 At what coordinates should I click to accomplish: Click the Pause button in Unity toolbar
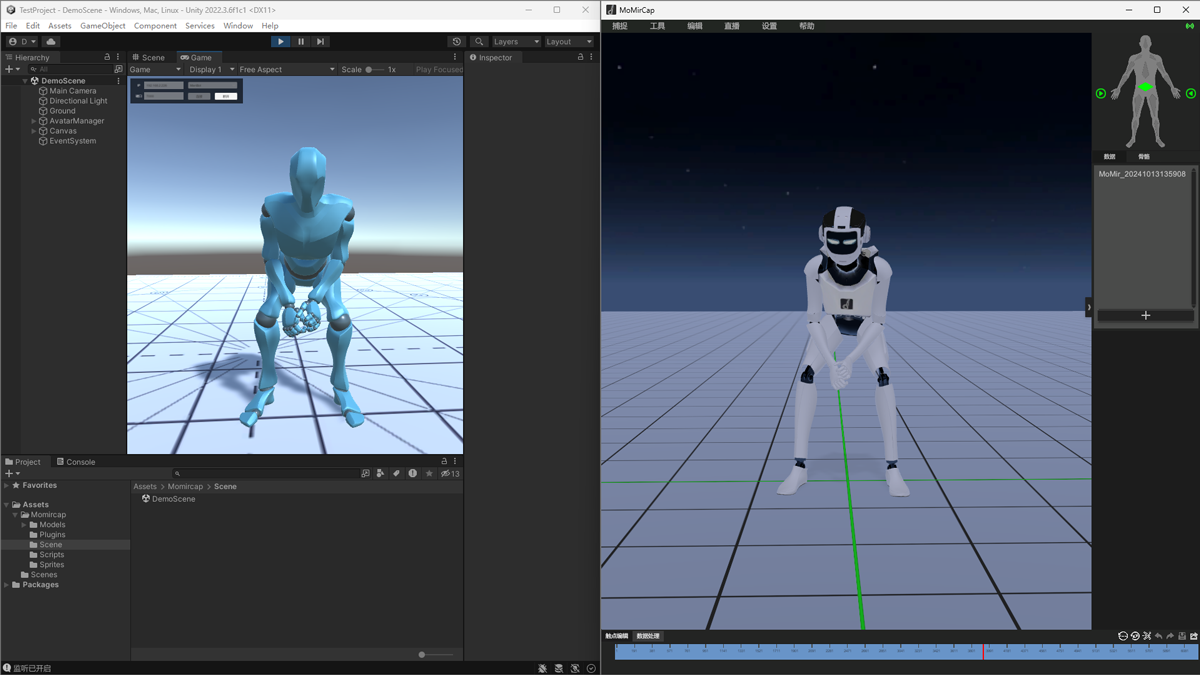(300, 42)
